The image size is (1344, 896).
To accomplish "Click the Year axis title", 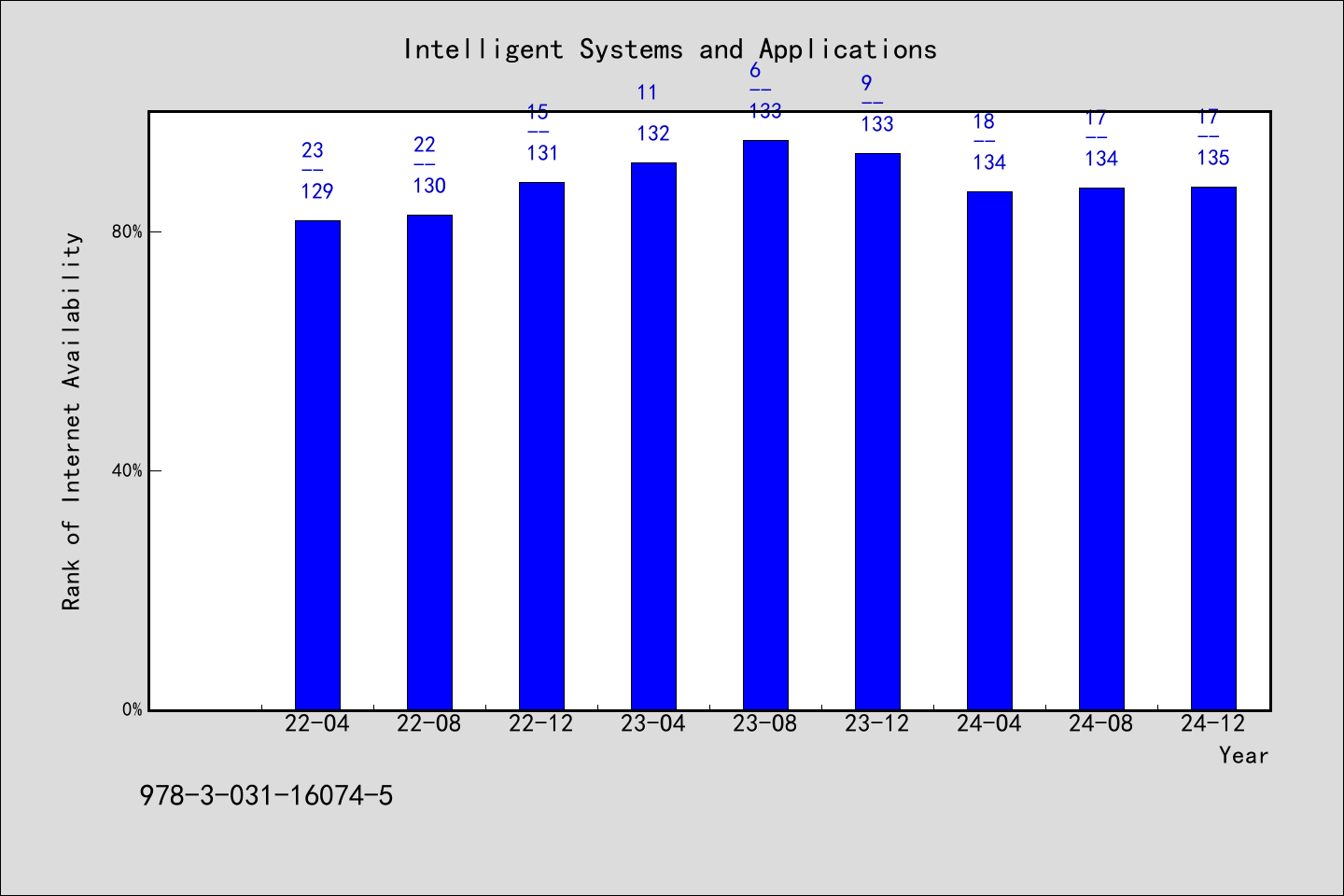I will click(x=1244, y=755).
